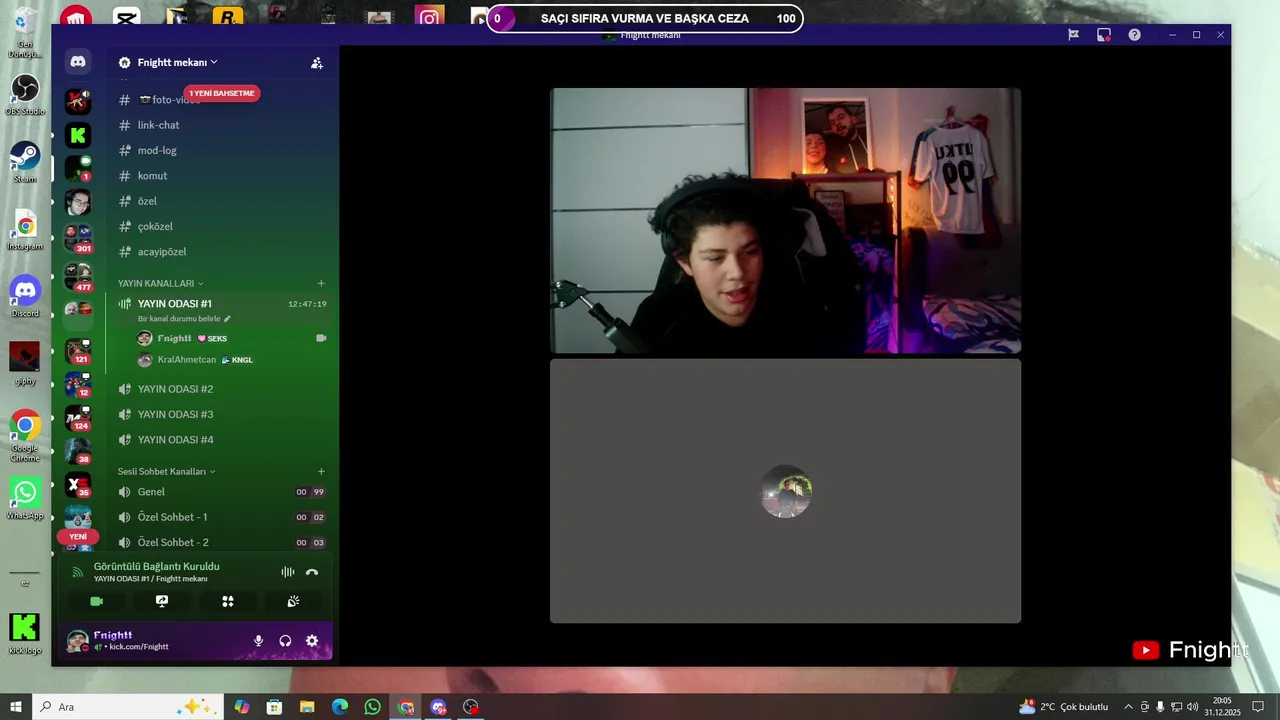Open the soundboard icon
This screenshot has width=1280, height=720.
click(x=293, y=601)
